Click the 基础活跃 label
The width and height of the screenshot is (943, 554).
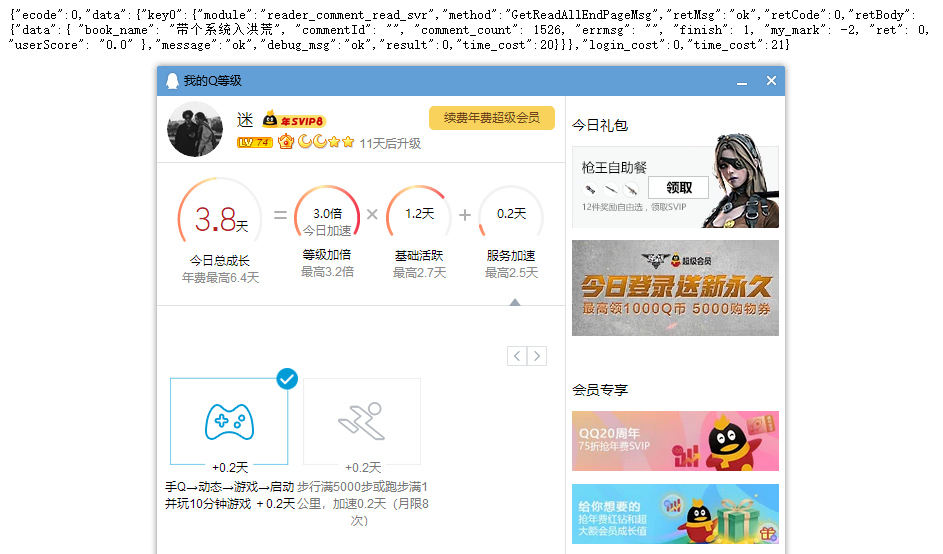pos(419,256)
